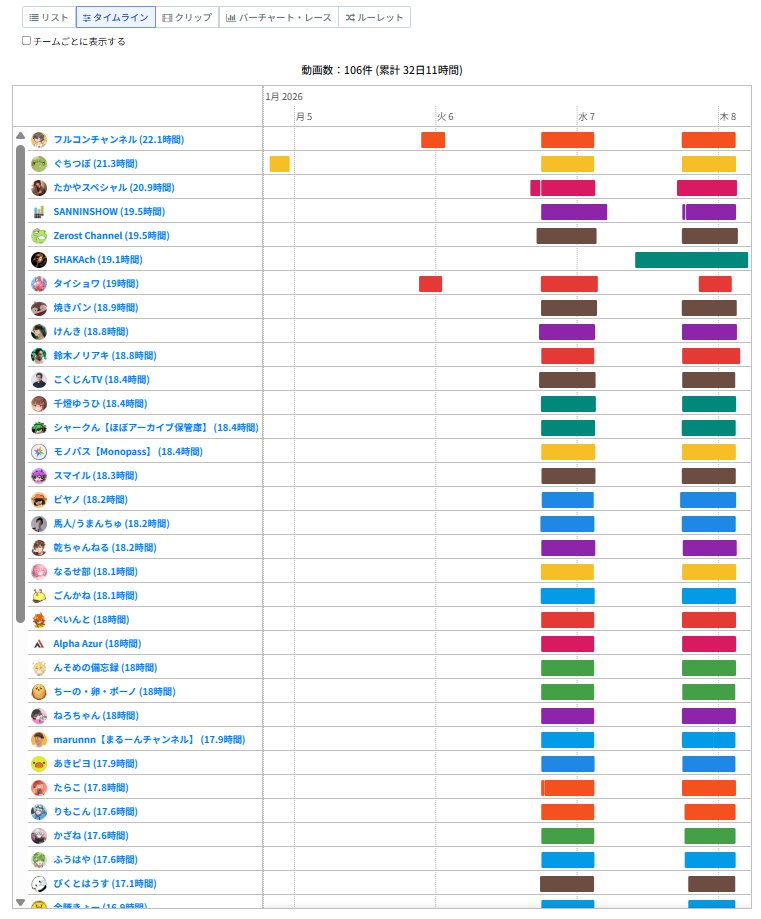
Task: Open the りもこん (17.6時間) link
Action: click(x=96, y=812)
